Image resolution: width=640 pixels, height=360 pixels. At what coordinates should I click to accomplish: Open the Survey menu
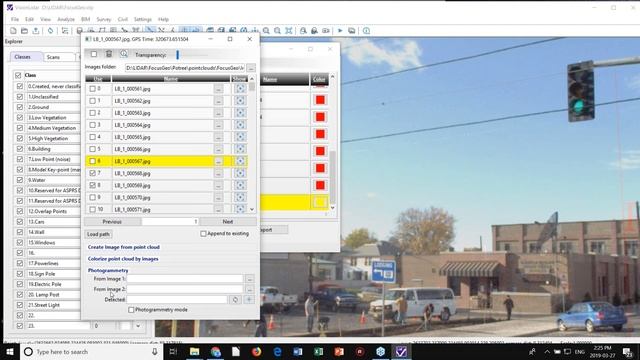pos(104,19)
